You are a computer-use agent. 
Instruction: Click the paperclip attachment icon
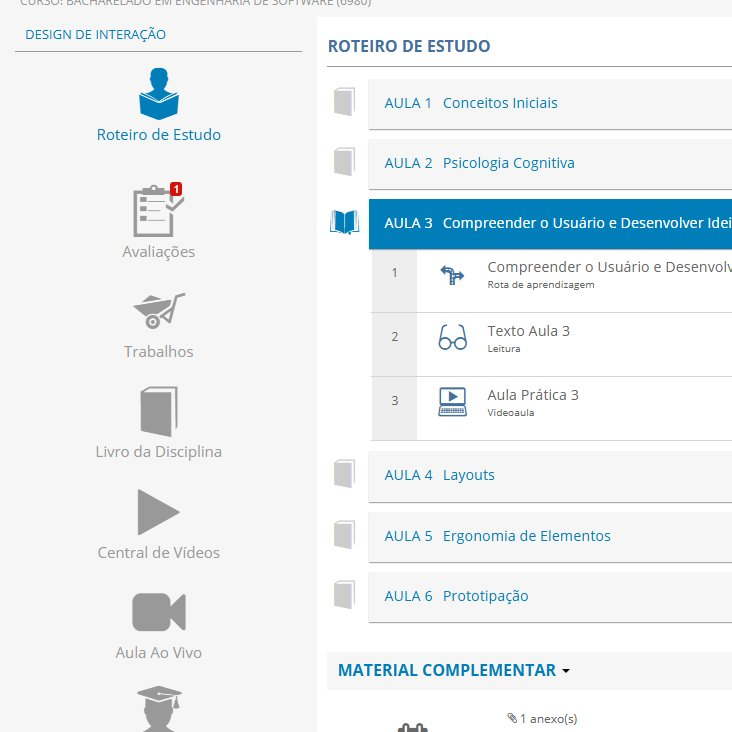(x=512, y=718)
